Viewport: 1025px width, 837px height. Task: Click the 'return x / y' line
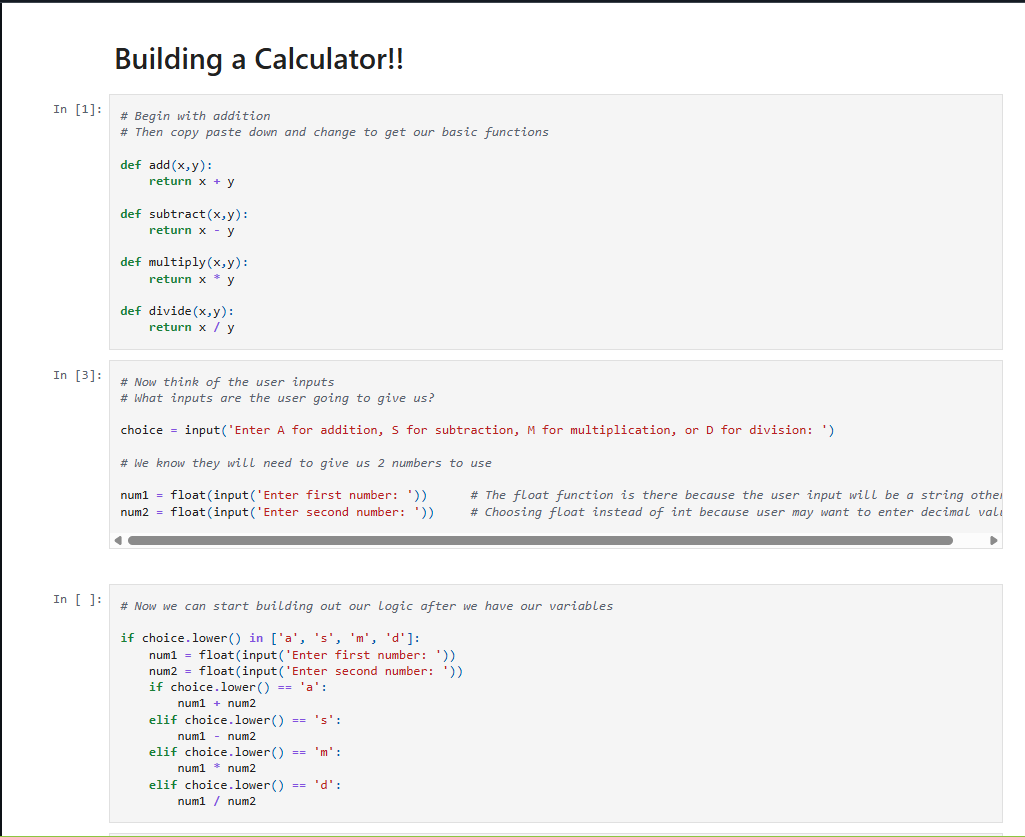point(192,328)
